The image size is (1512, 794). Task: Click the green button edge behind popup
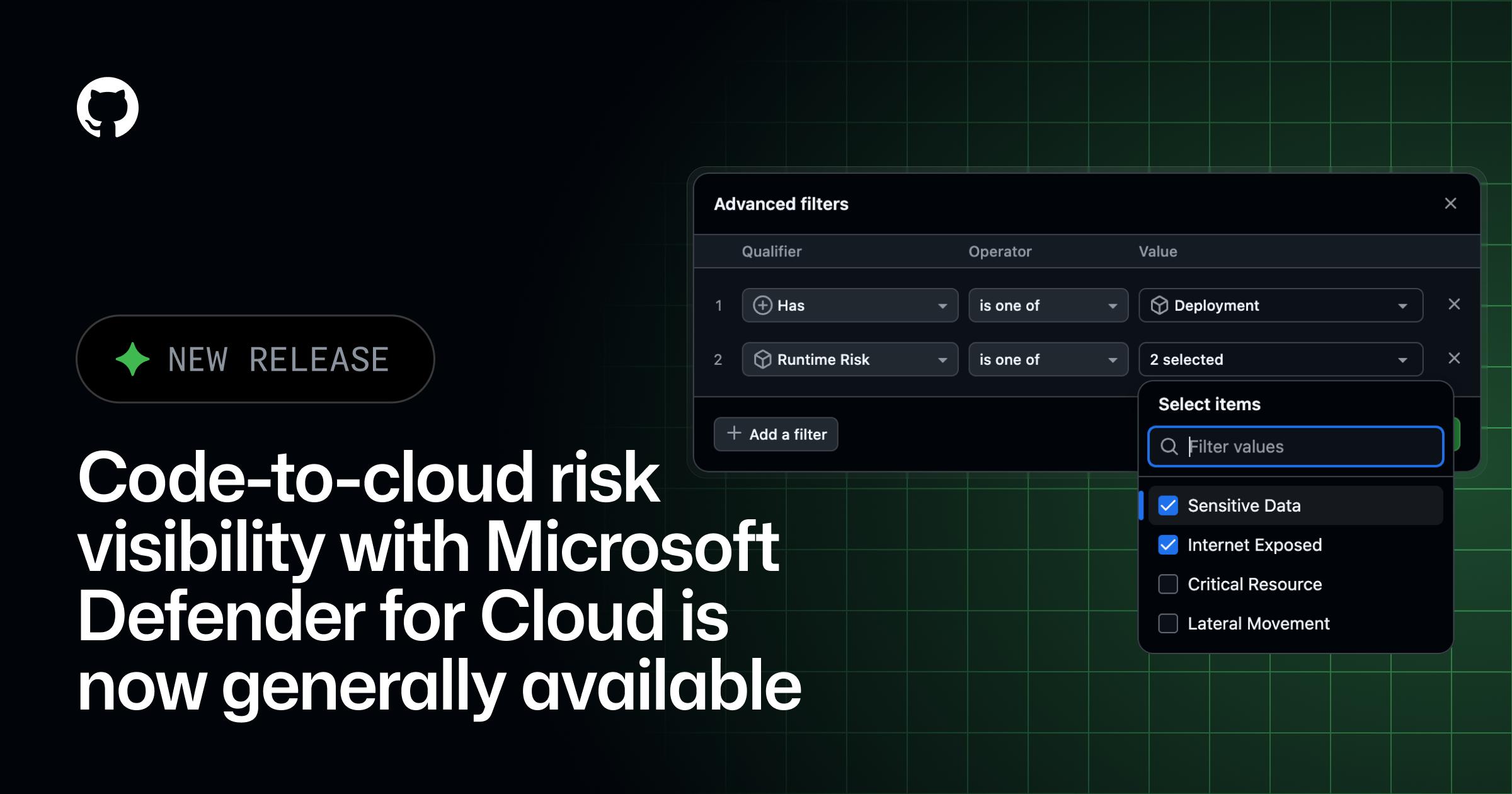(x=1457, y=434)
